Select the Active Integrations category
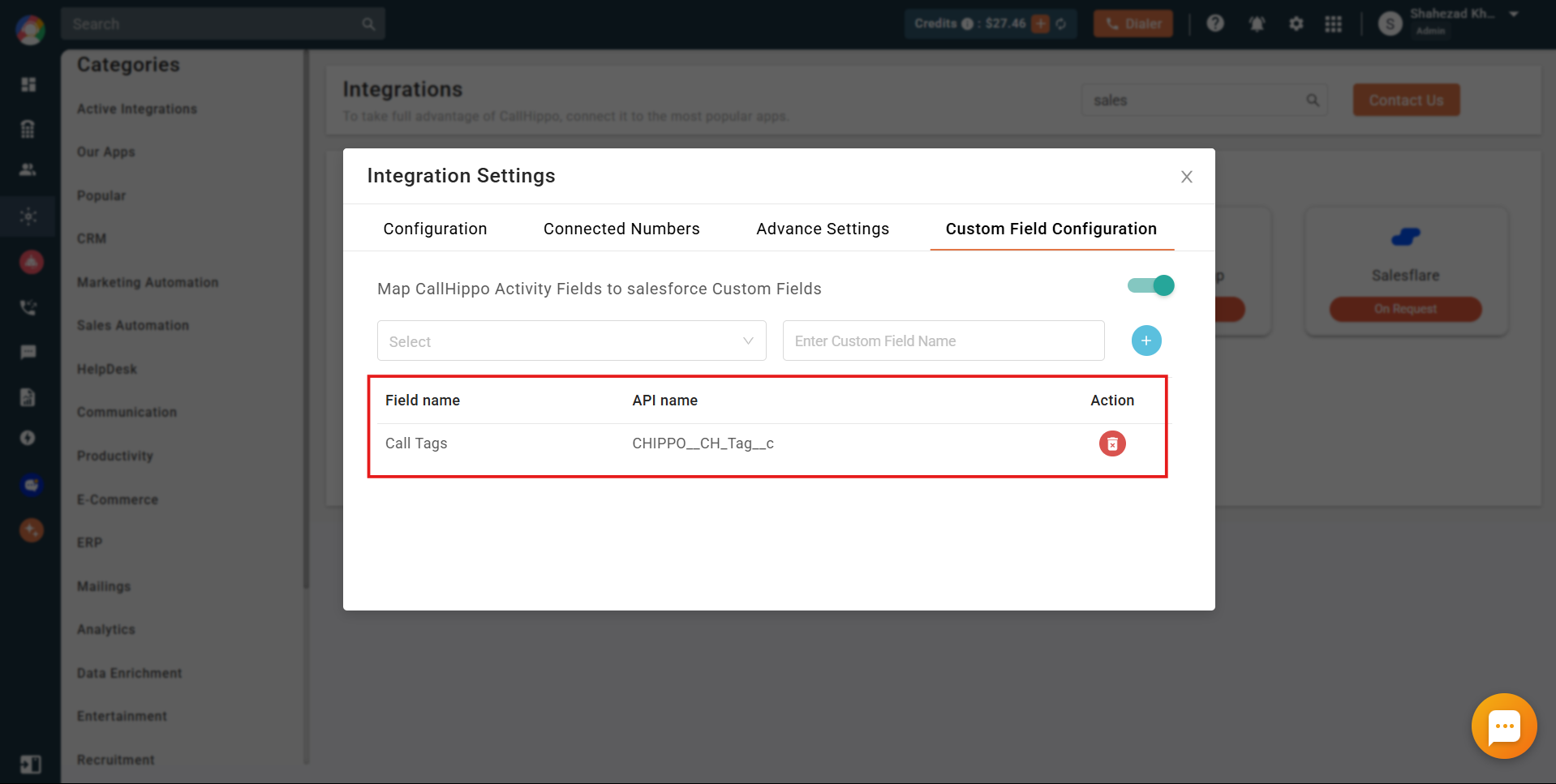 pos(137,109)
